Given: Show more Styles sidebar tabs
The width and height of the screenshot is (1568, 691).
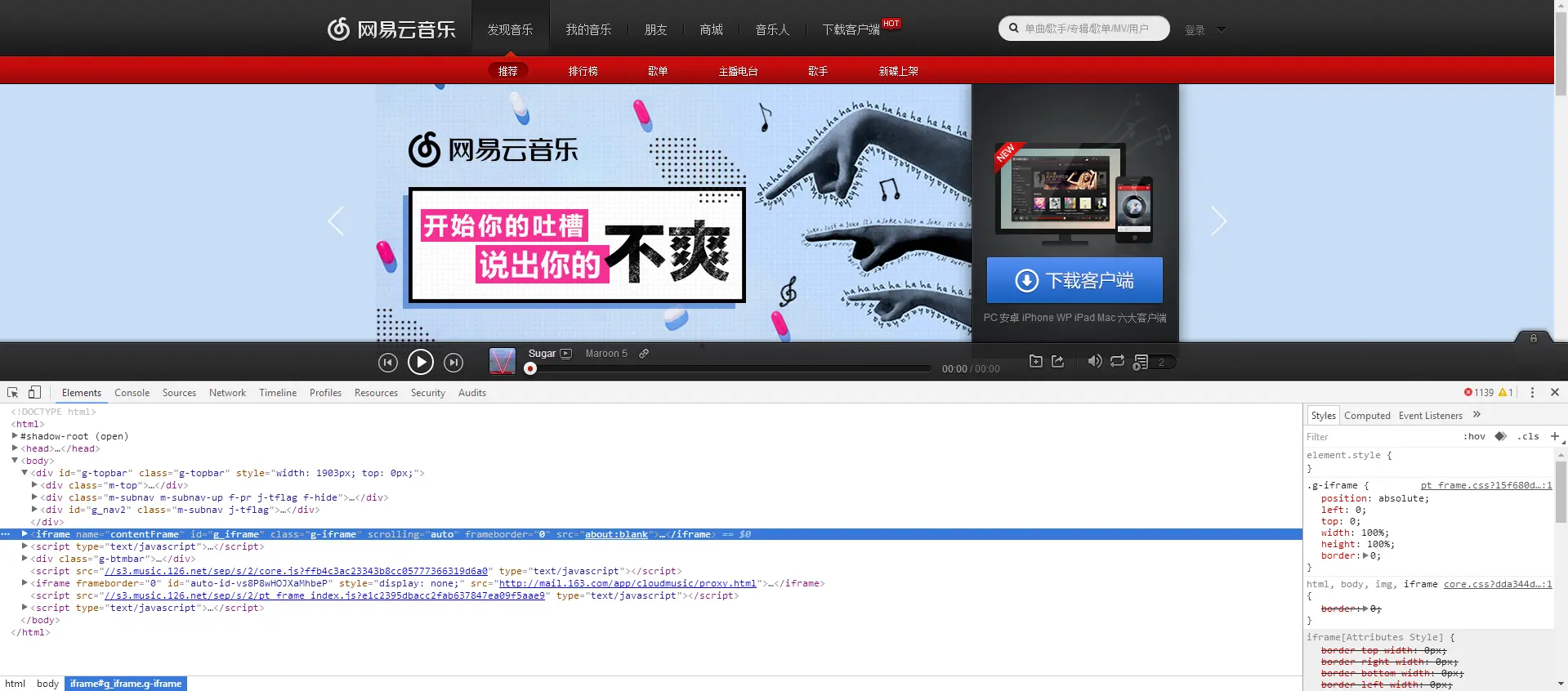Looking at the screenshot, I should (1476, 415).
